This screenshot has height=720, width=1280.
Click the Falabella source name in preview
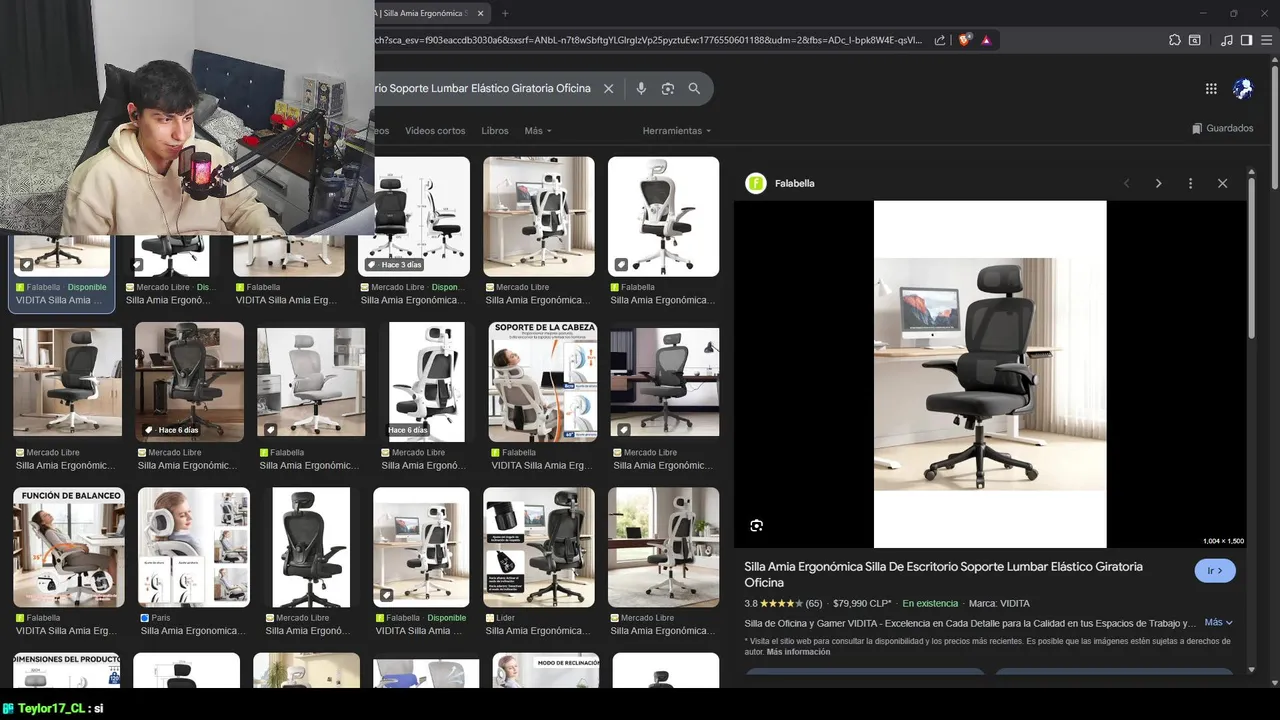pos(794,183)
